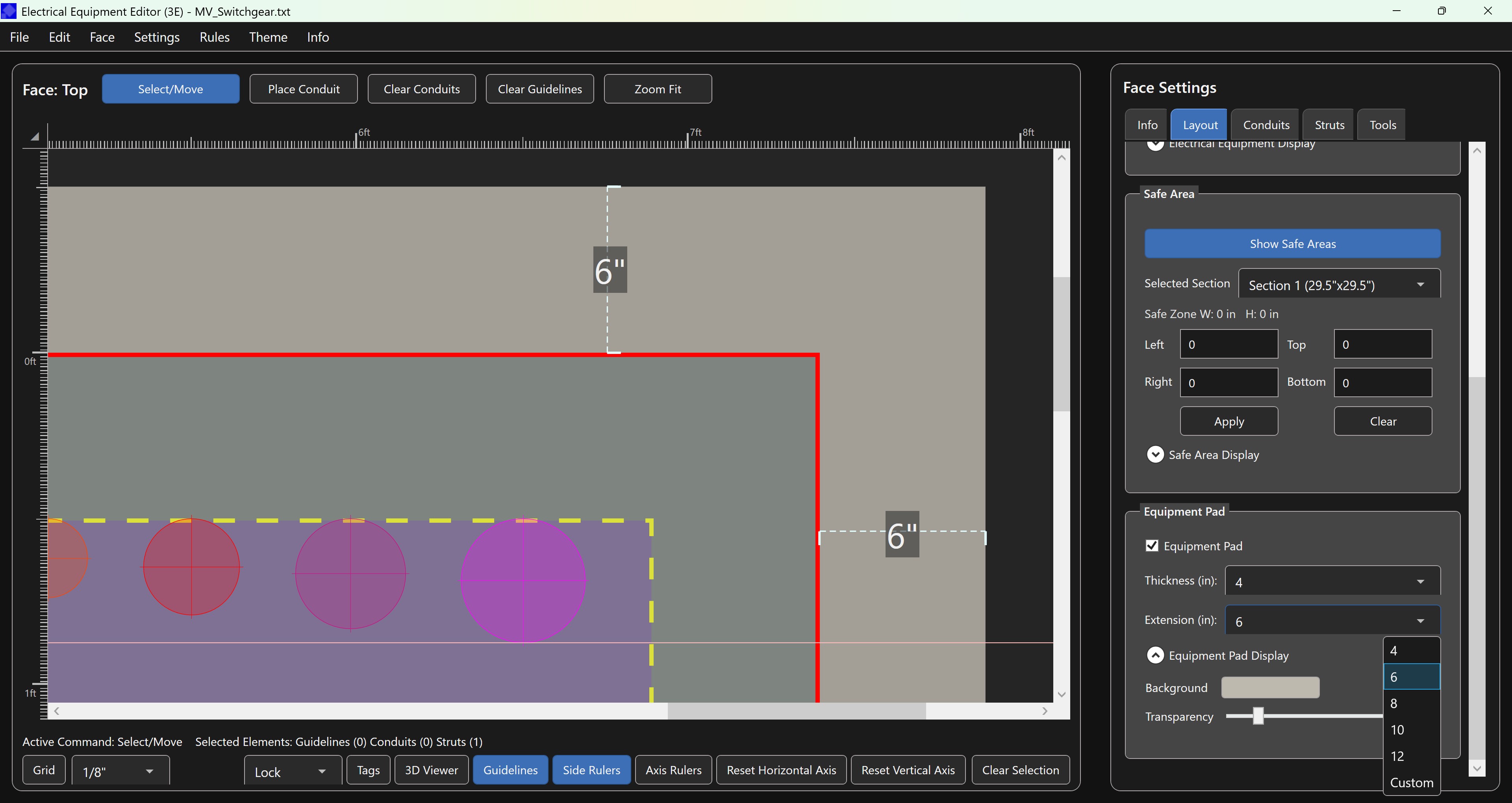The image size is (1512, 803).
Task: Apply the safe zone values
Action: pyautogui.click(x=1228, y=421)
